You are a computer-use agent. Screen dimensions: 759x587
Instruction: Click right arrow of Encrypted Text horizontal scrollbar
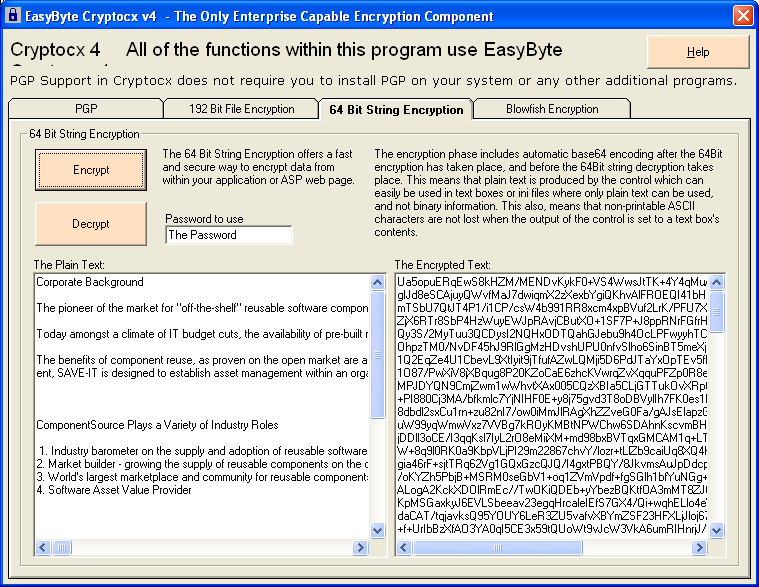point(699,547)
